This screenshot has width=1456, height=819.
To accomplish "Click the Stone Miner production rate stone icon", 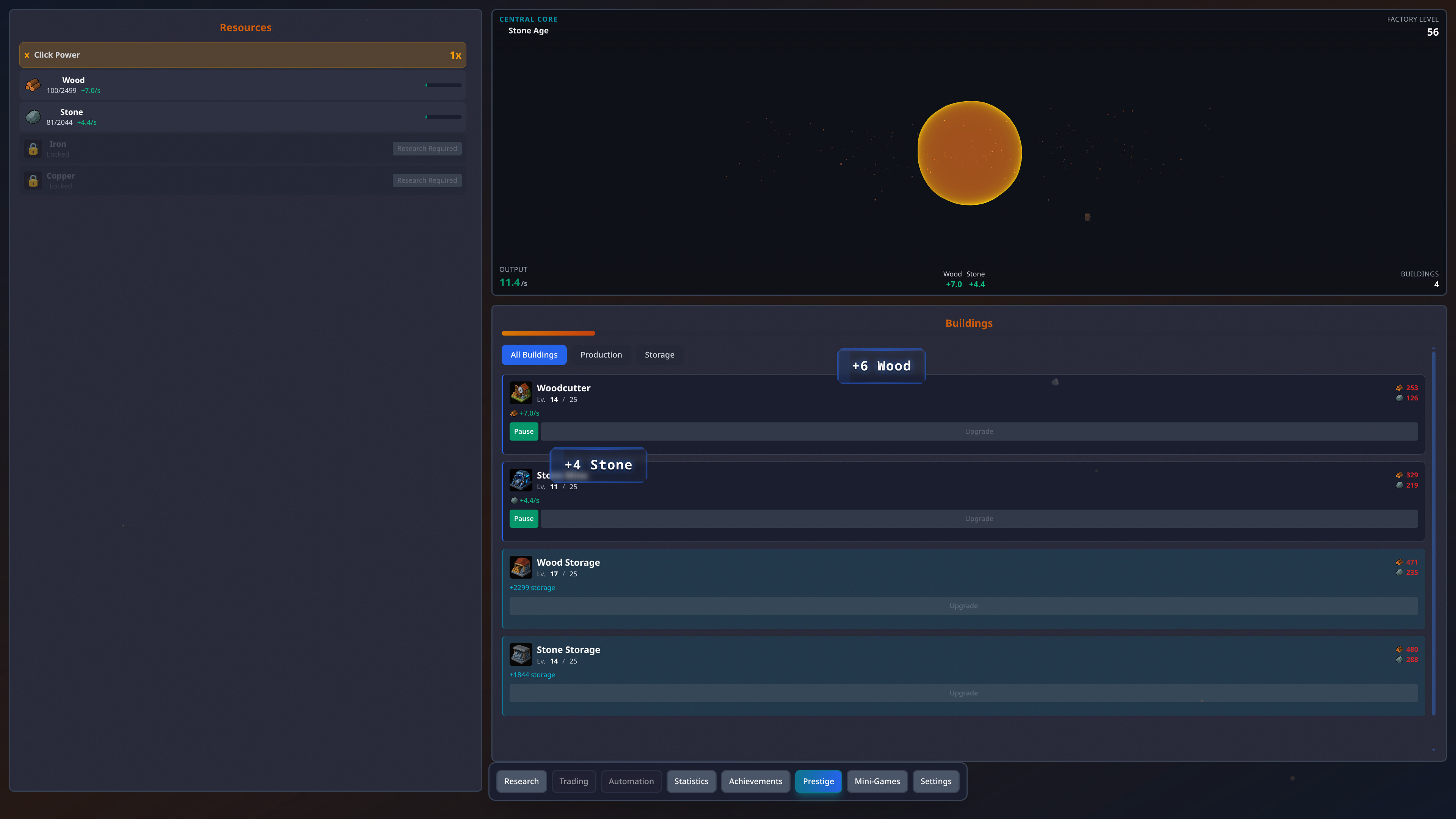I will [514, 500].
